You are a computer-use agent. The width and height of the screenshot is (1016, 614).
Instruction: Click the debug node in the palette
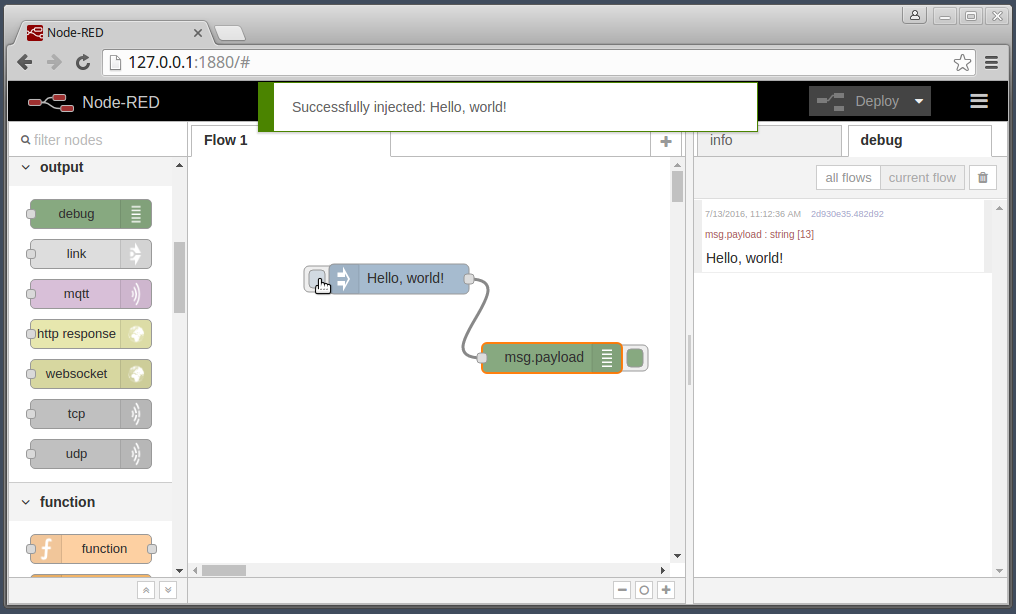tap(91, 214)
